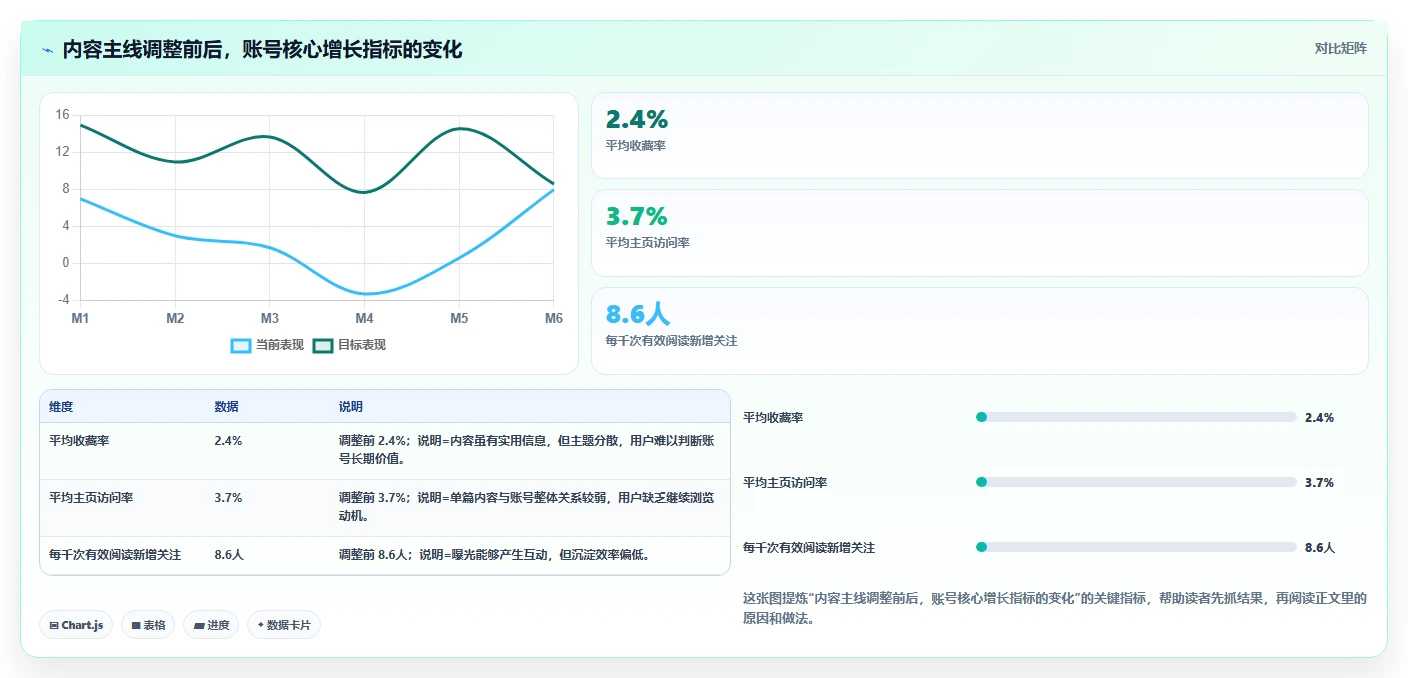Click the 3.7% value right of progress bar
This screenshot has height=678, width=1408.
pyautogui.click(x=1319, y=482)
